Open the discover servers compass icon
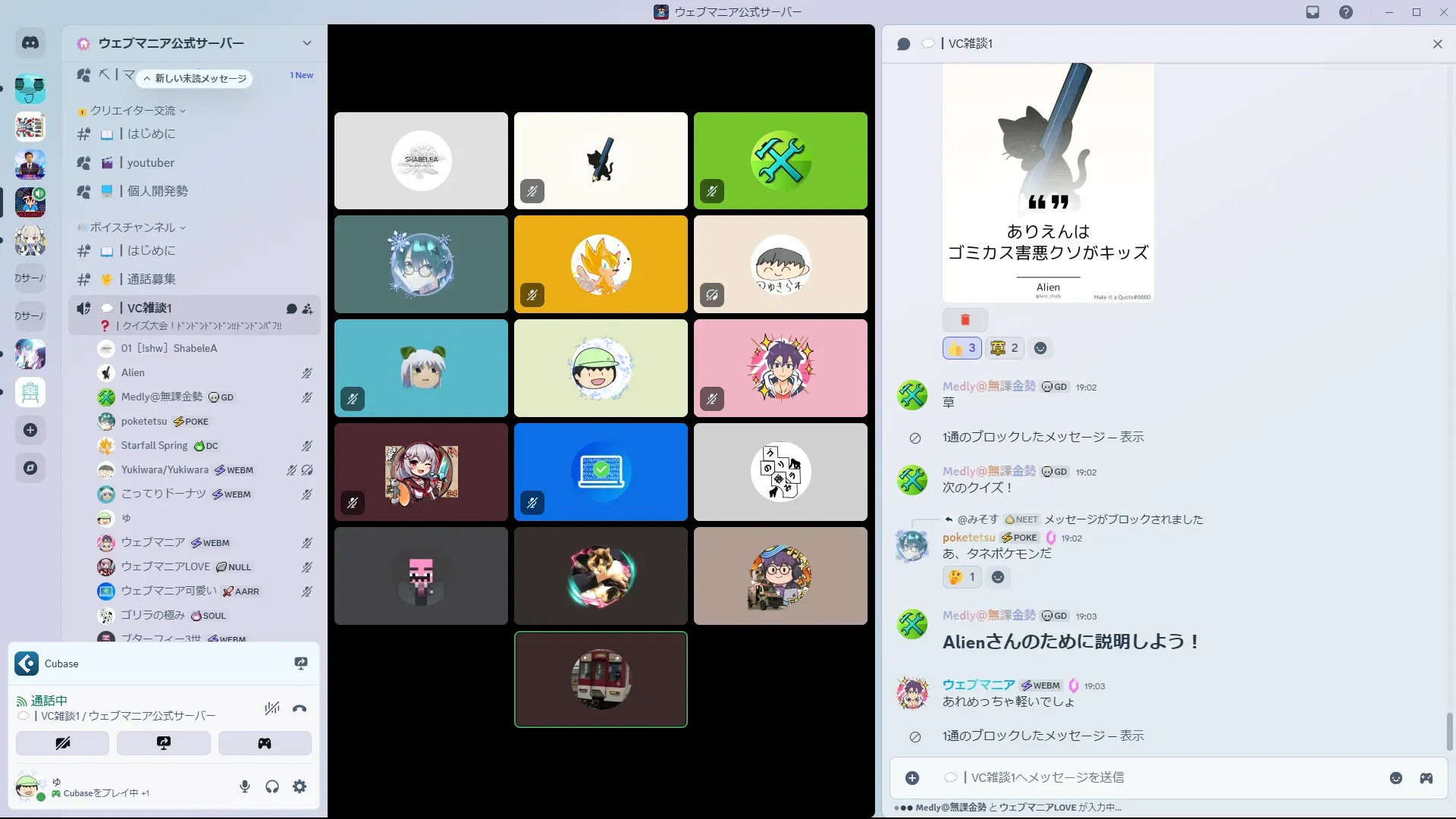The width and height of the screenshot is (1456, 819). (30, 468)
